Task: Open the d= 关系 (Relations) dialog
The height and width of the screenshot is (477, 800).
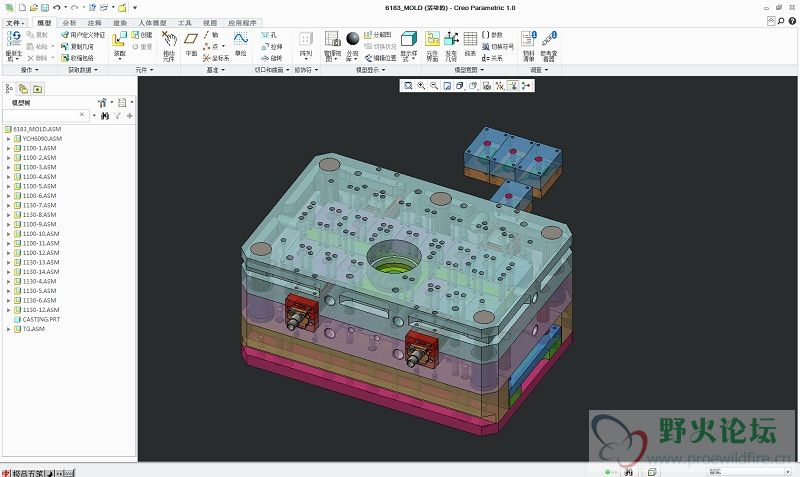Action: [492, 58]
